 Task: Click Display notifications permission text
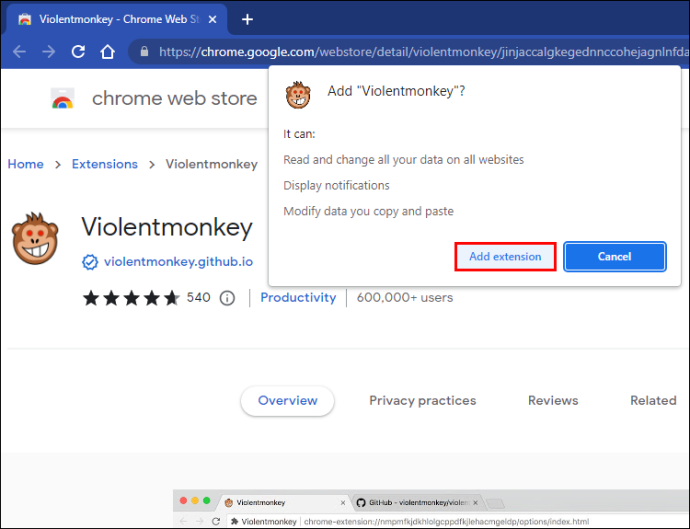[x=336, y=185]
